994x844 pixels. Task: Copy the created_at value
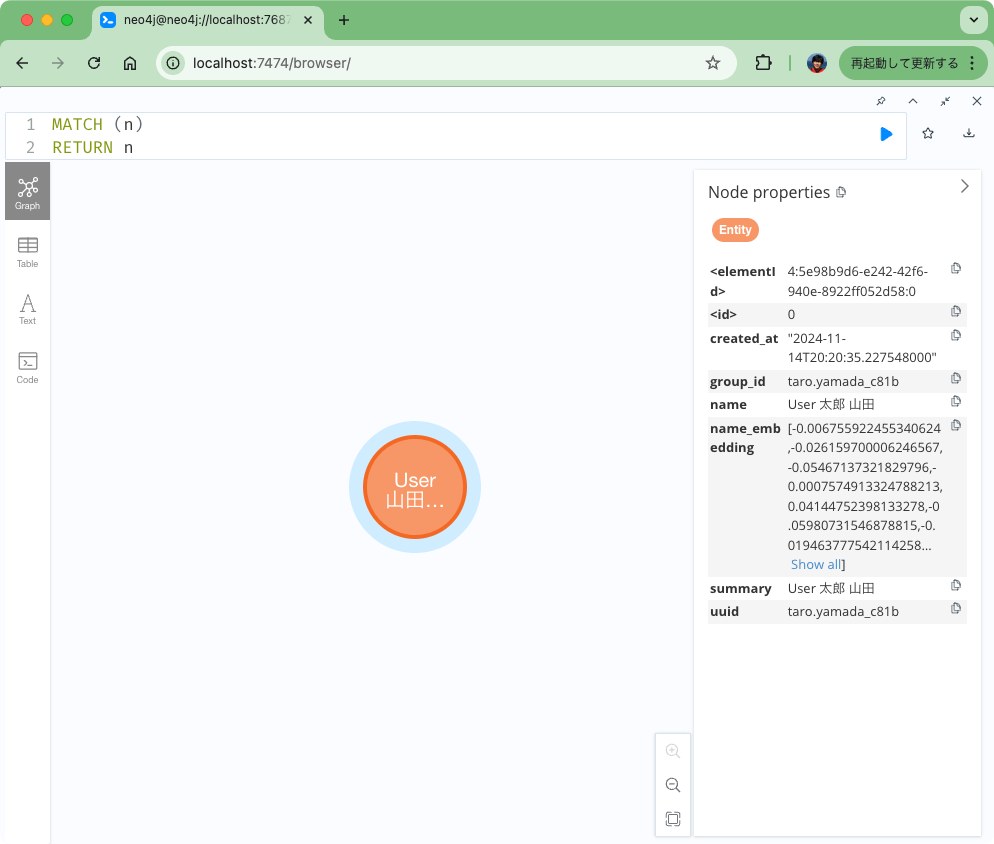pos(956,335)
